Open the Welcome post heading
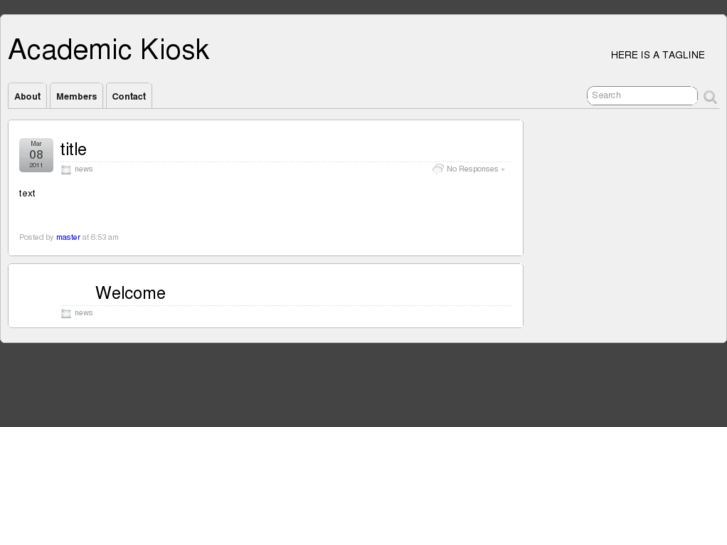Screen dimensions: 727x545 (130, 293)
